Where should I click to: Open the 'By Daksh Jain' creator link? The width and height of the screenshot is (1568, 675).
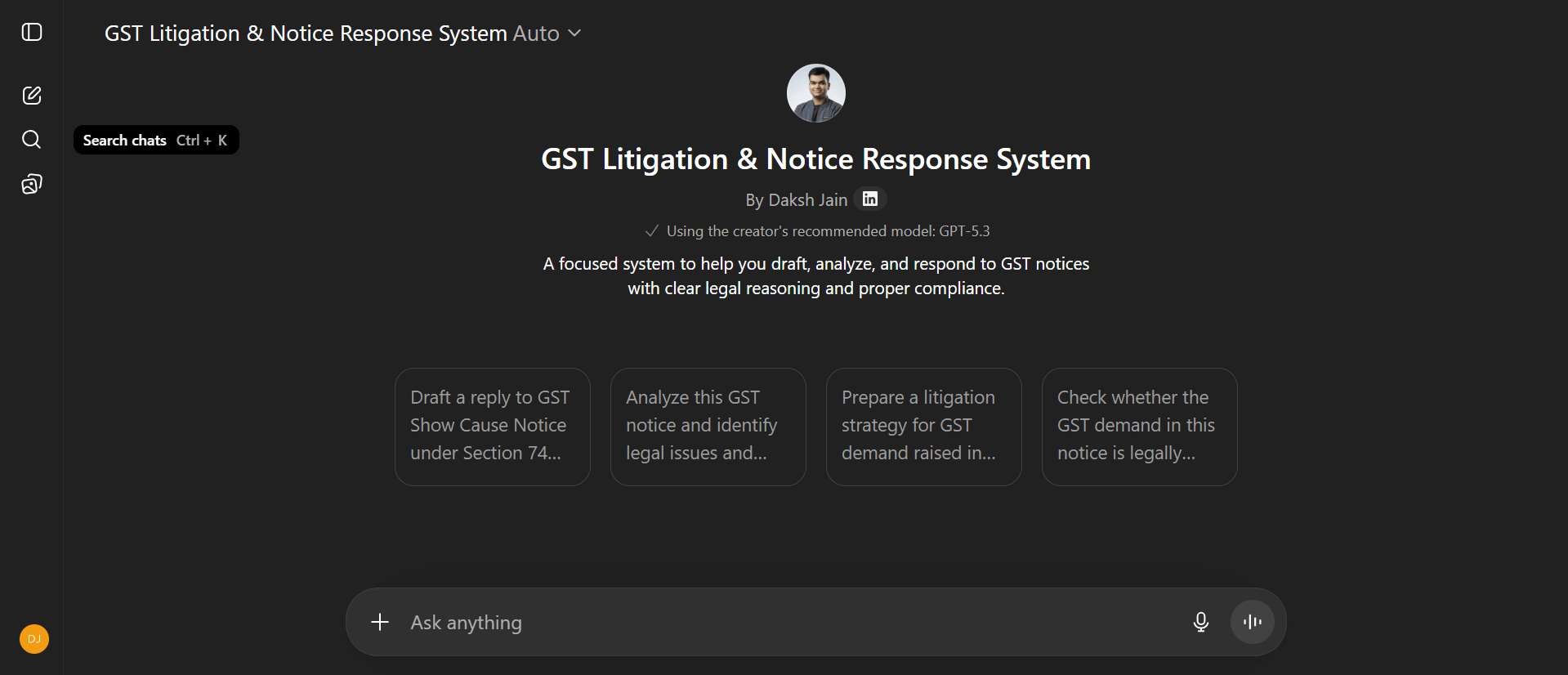tap(796, 200)
